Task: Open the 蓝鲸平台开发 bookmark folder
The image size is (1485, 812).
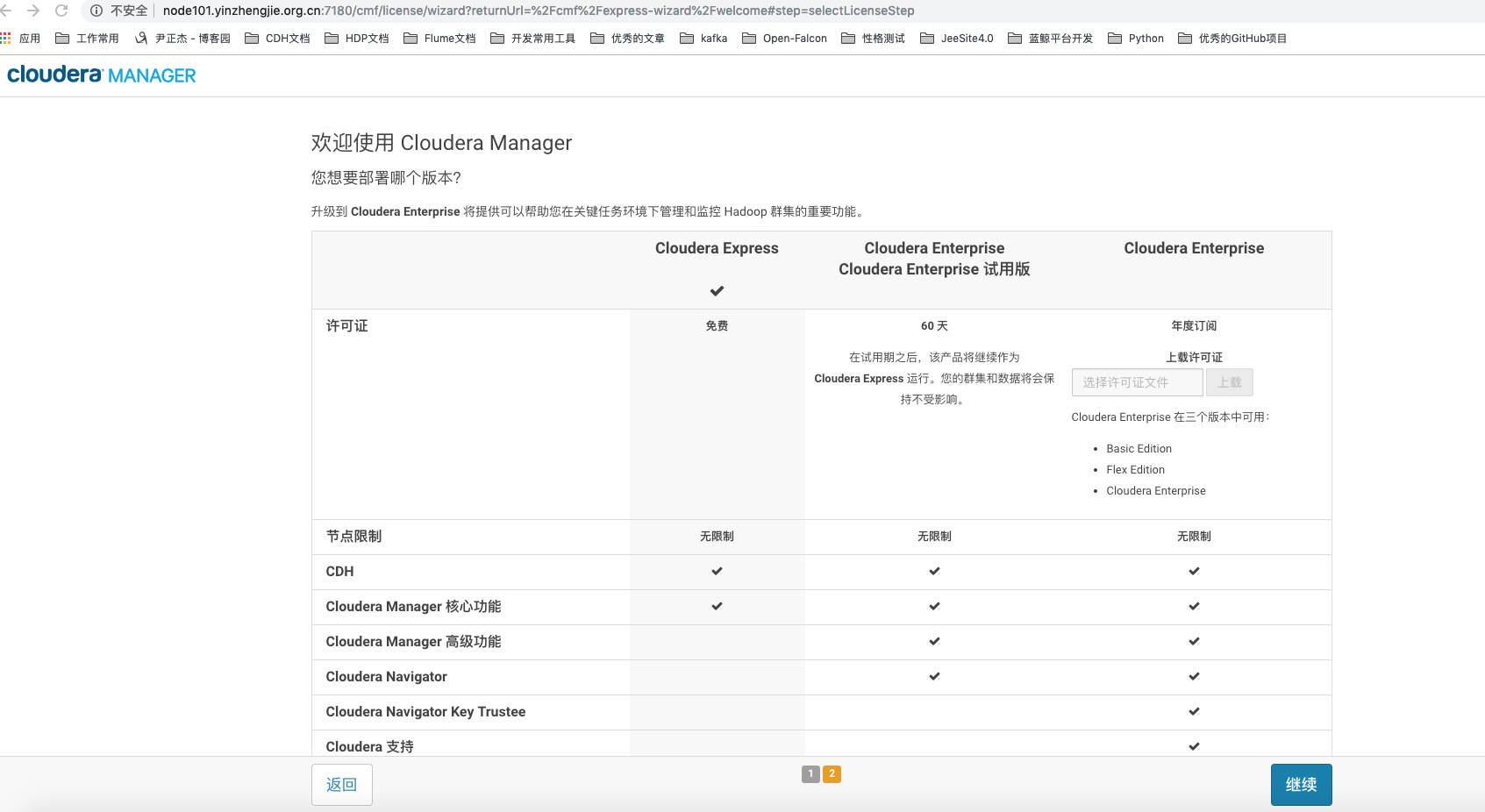Action: pos(1050,39)
